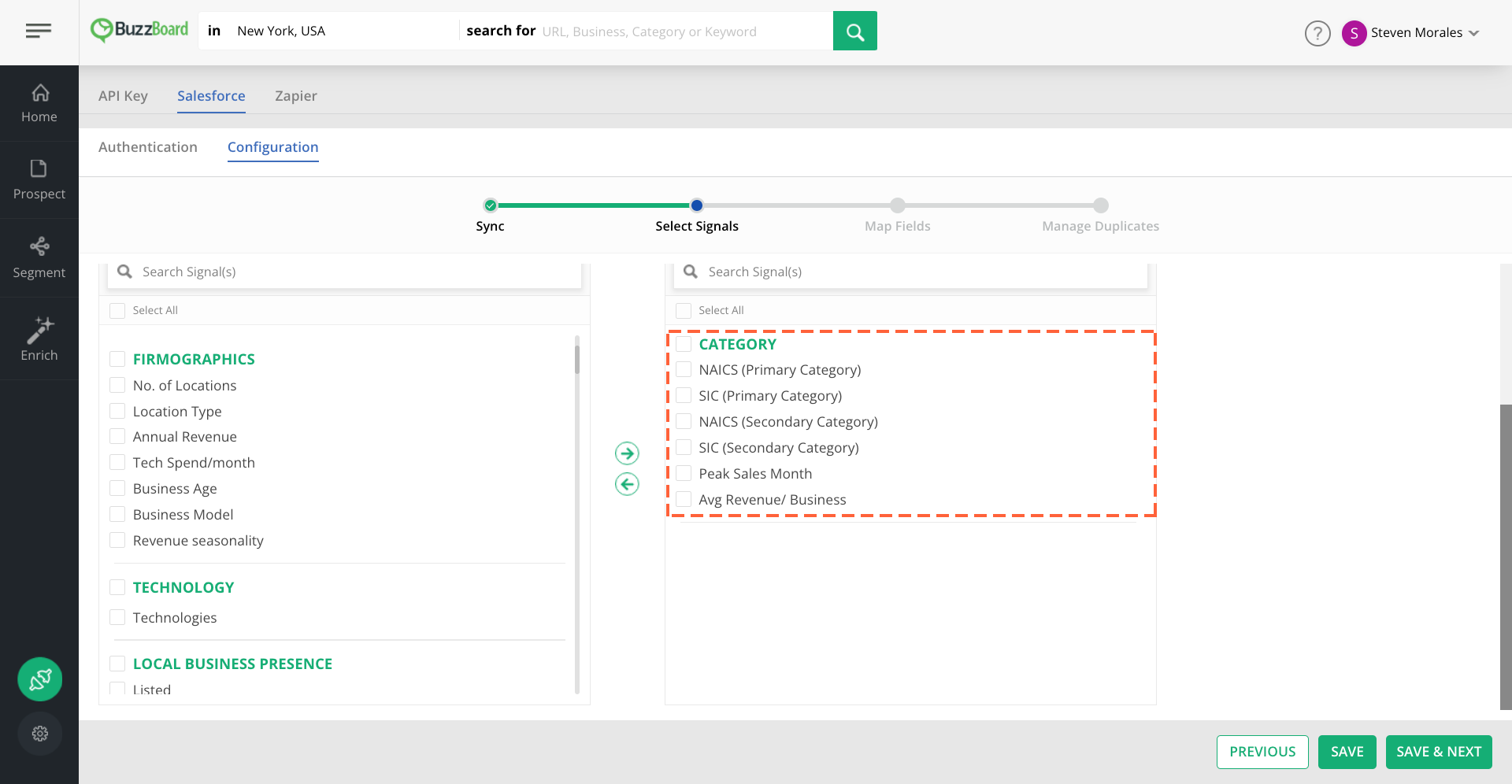
Task: Check Select All in left signals list
Action: coord(117,311)
